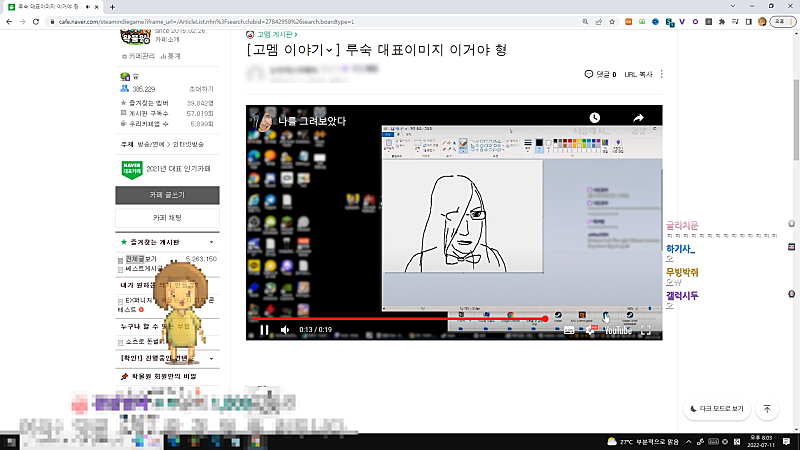Click the video Share arrow icon

pos(638,118)
